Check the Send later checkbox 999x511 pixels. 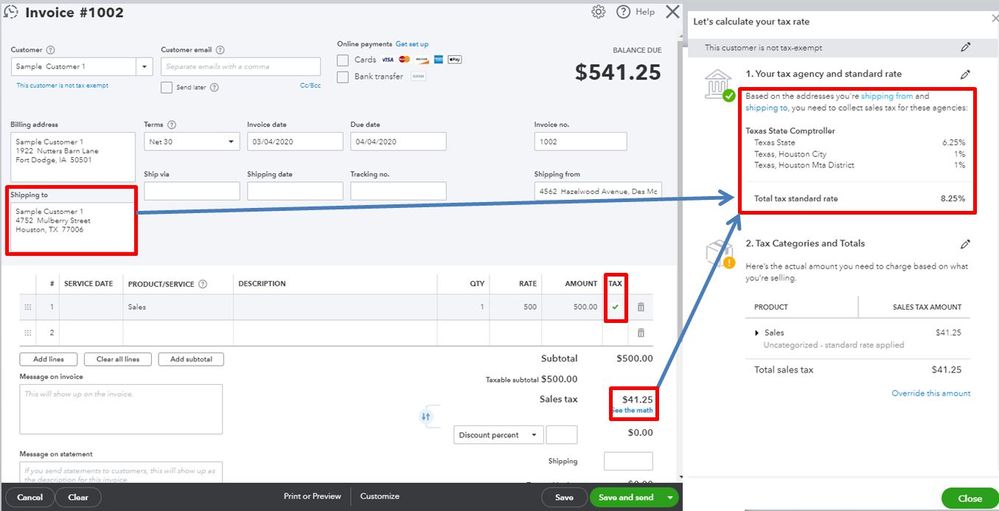pos(166,87)
